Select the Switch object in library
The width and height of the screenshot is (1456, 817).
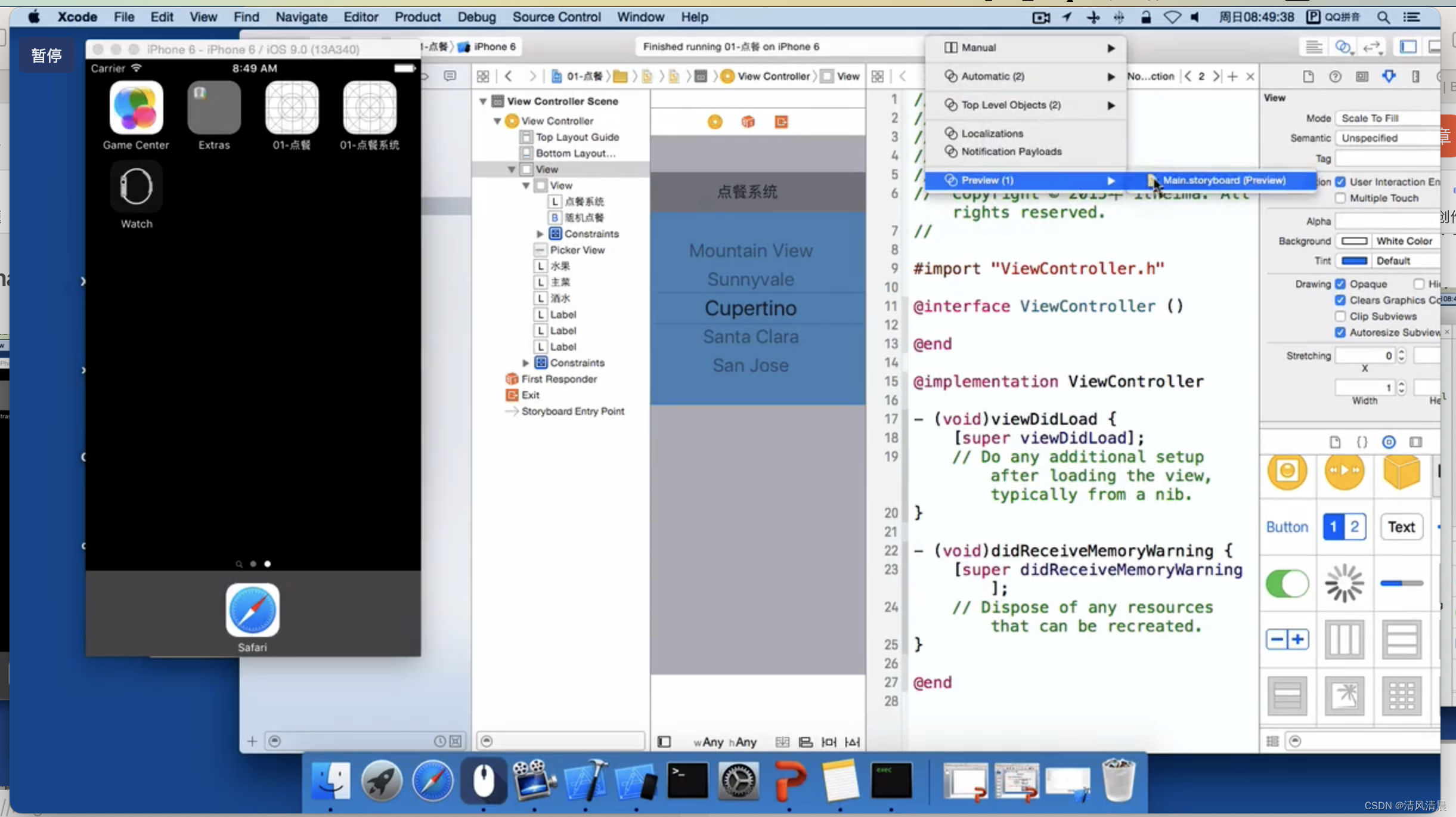(x=1287, y=583)
